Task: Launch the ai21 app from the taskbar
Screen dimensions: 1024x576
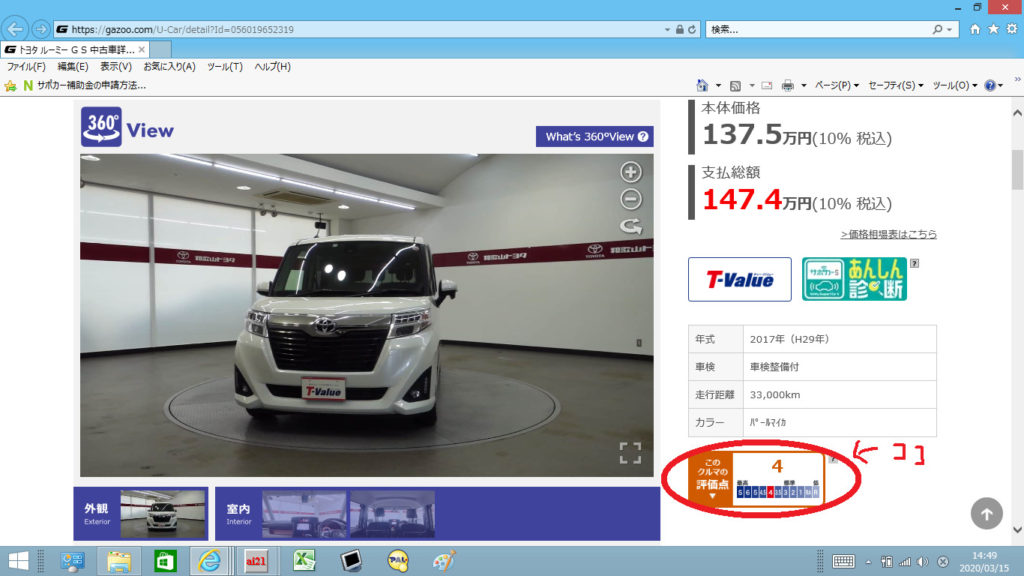Action: [x=256, y=561]
